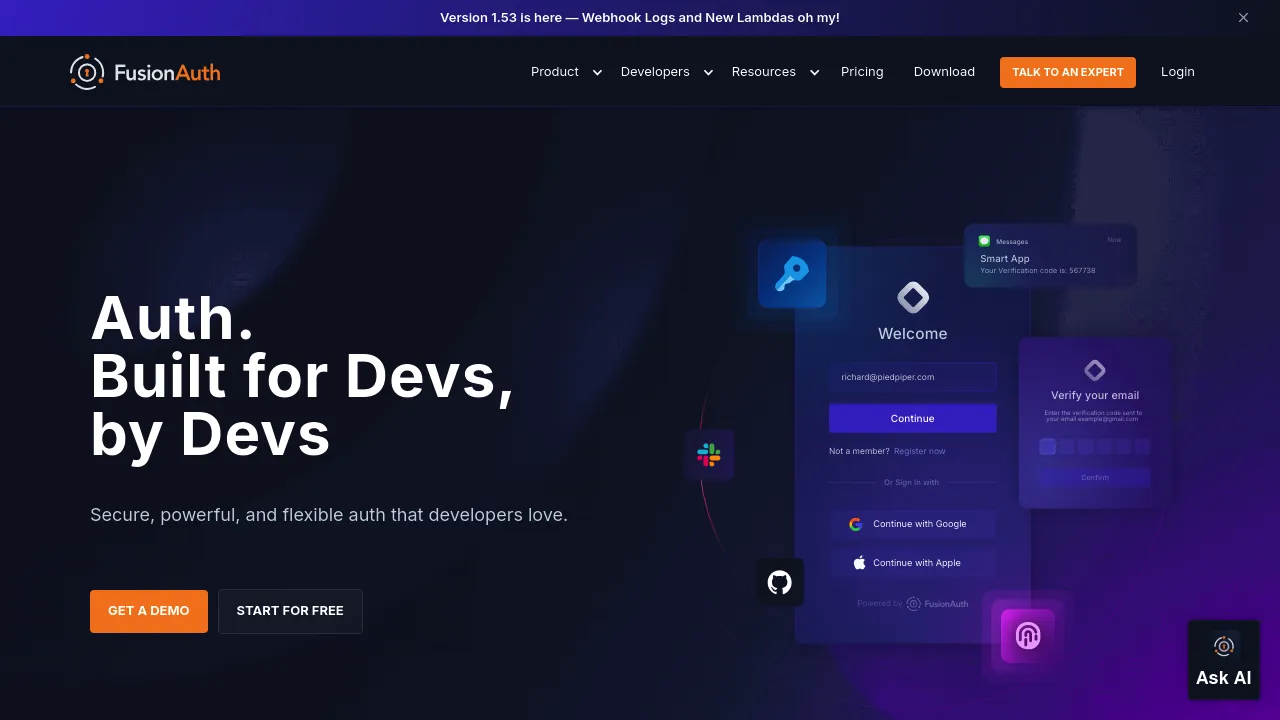Click the Slack logo icon
The height and width of the screenshot is (720, 1280).
click(709, 455)
